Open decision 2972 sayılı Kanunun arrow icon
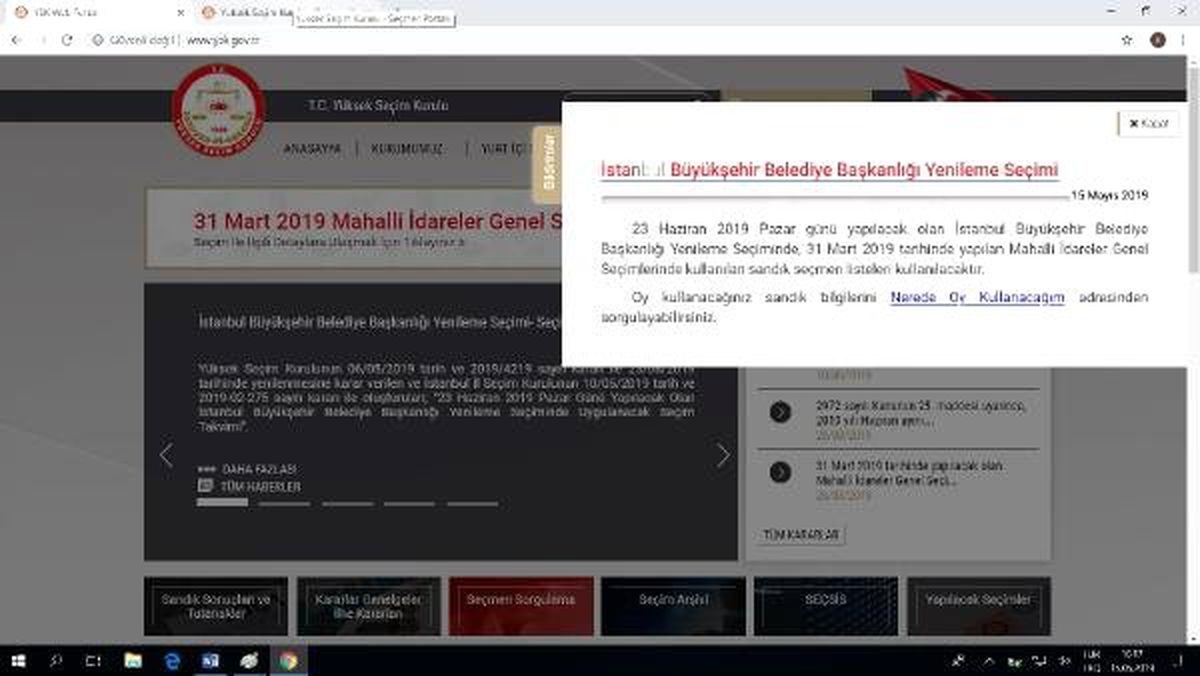The height and width of the screenshot is (676, 1200). pos(781,412)
